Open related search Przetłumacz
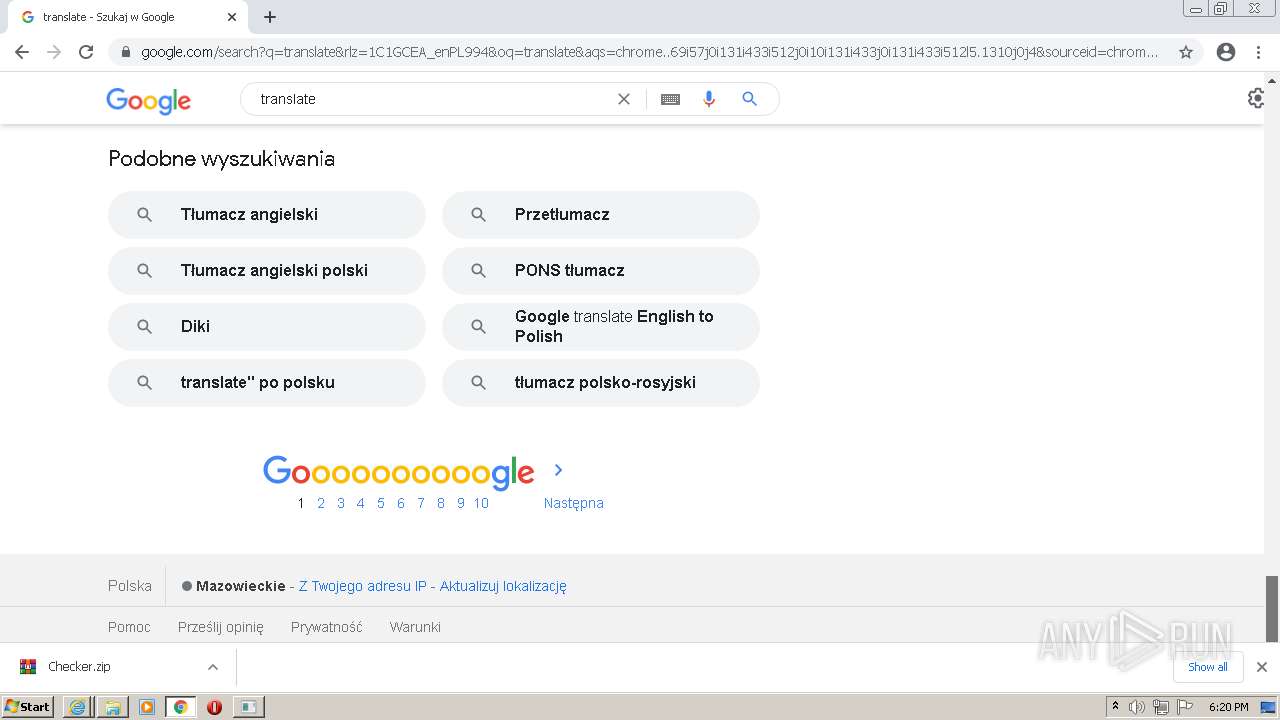This screenshot has width=1280, height=720. [601, 215]
